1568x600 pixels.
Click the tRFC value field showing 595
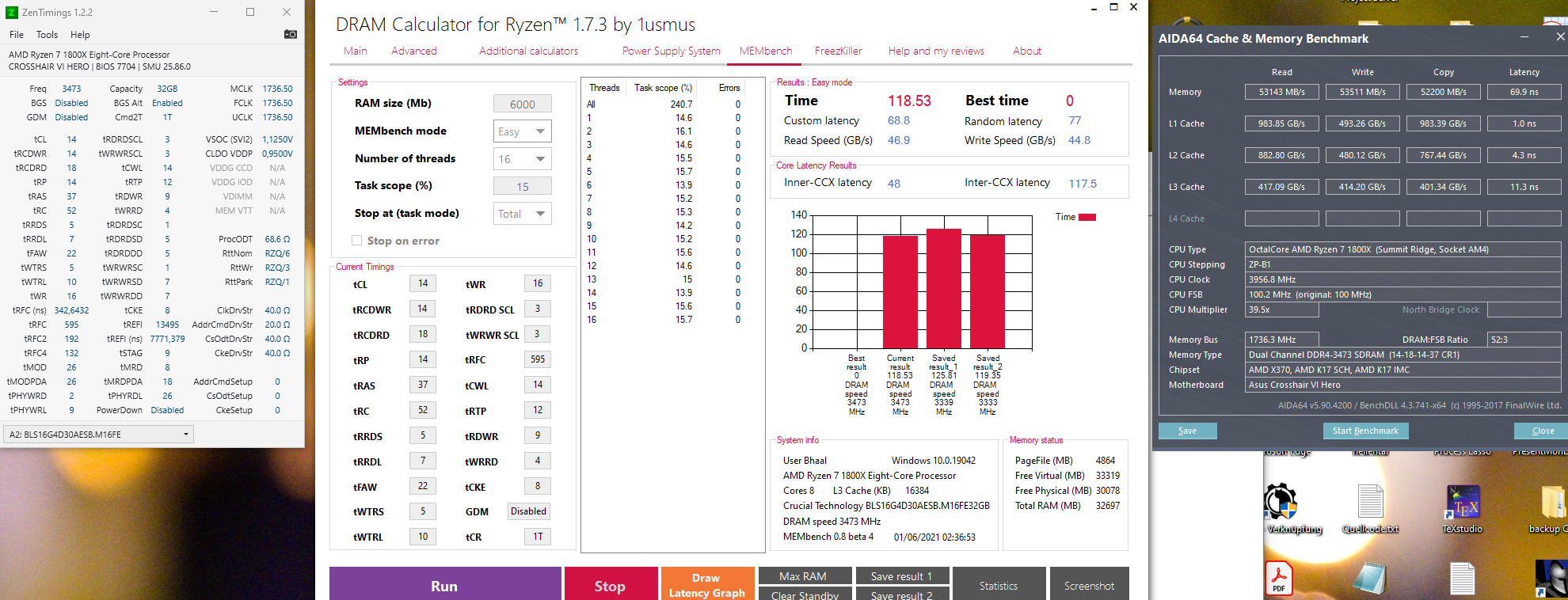(x=538, y=359)
